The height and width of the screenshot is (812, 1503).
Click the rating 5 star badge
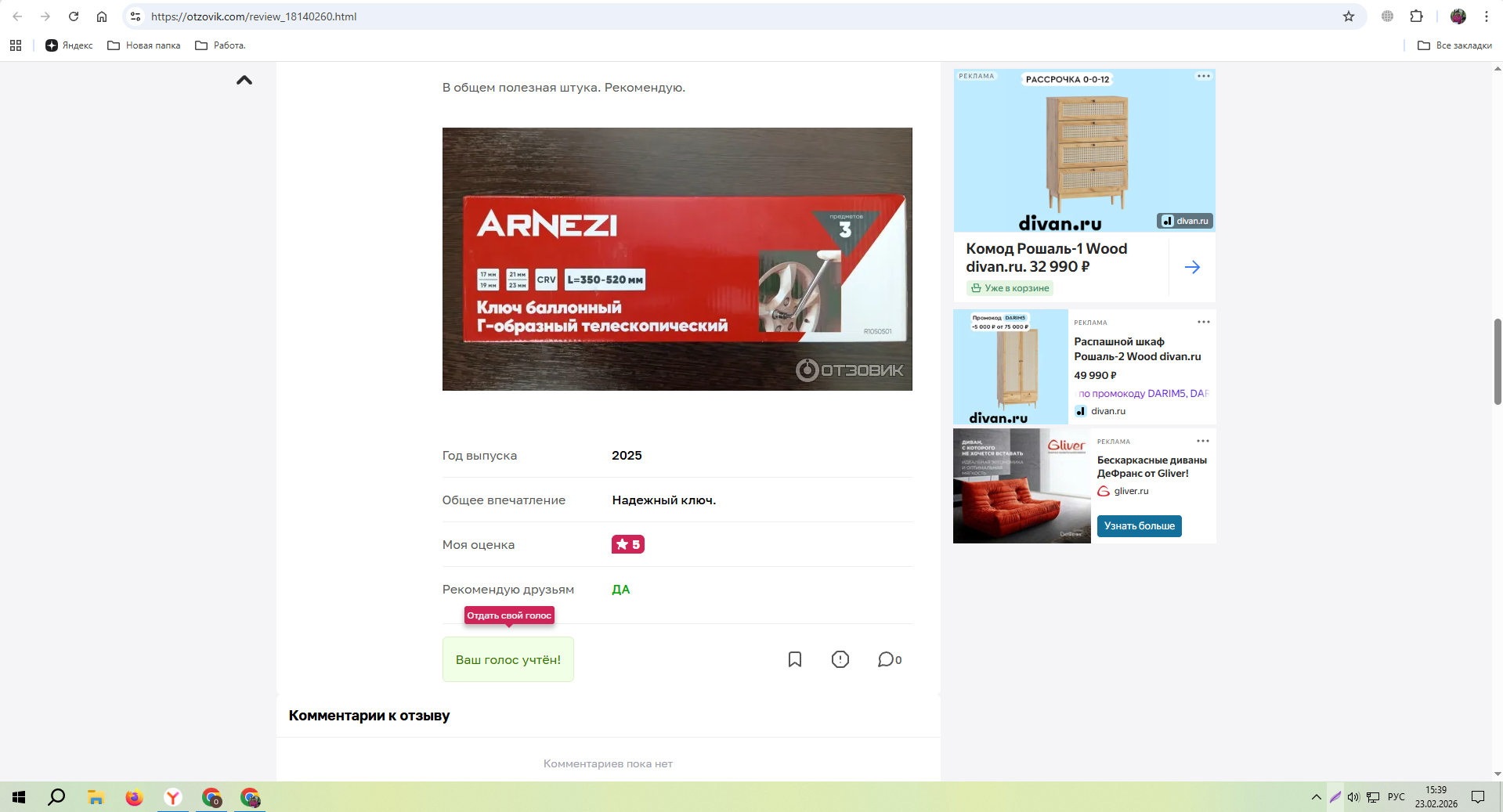click(628, 544)
